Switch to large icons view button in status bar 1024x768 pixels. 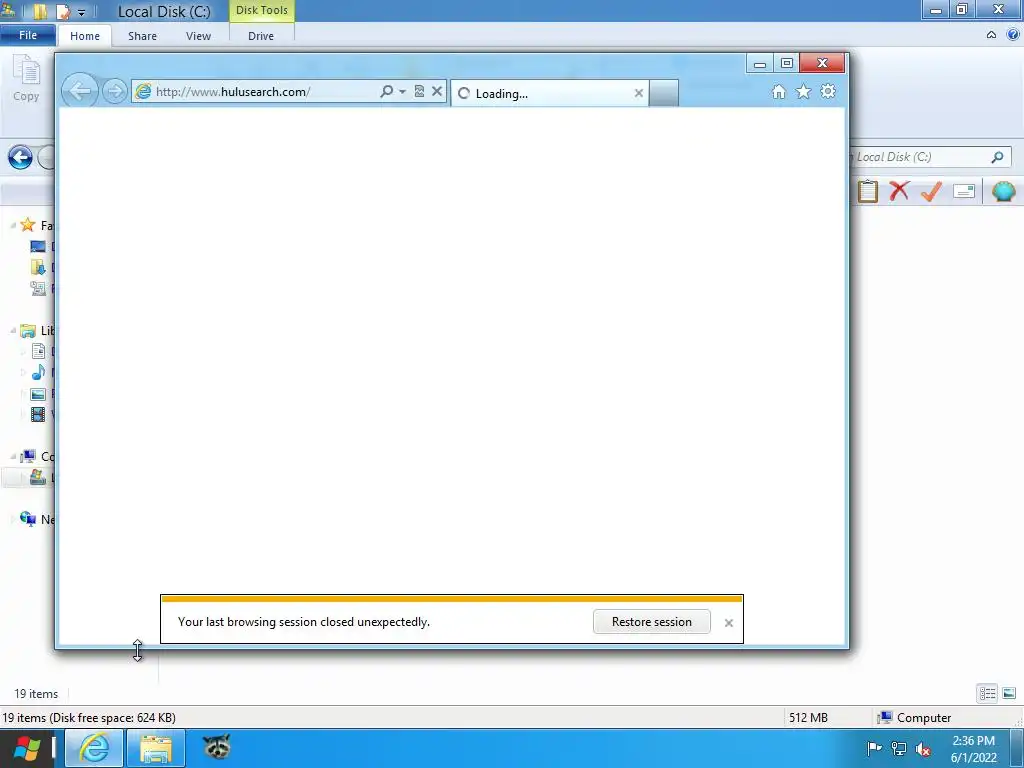1009,694
